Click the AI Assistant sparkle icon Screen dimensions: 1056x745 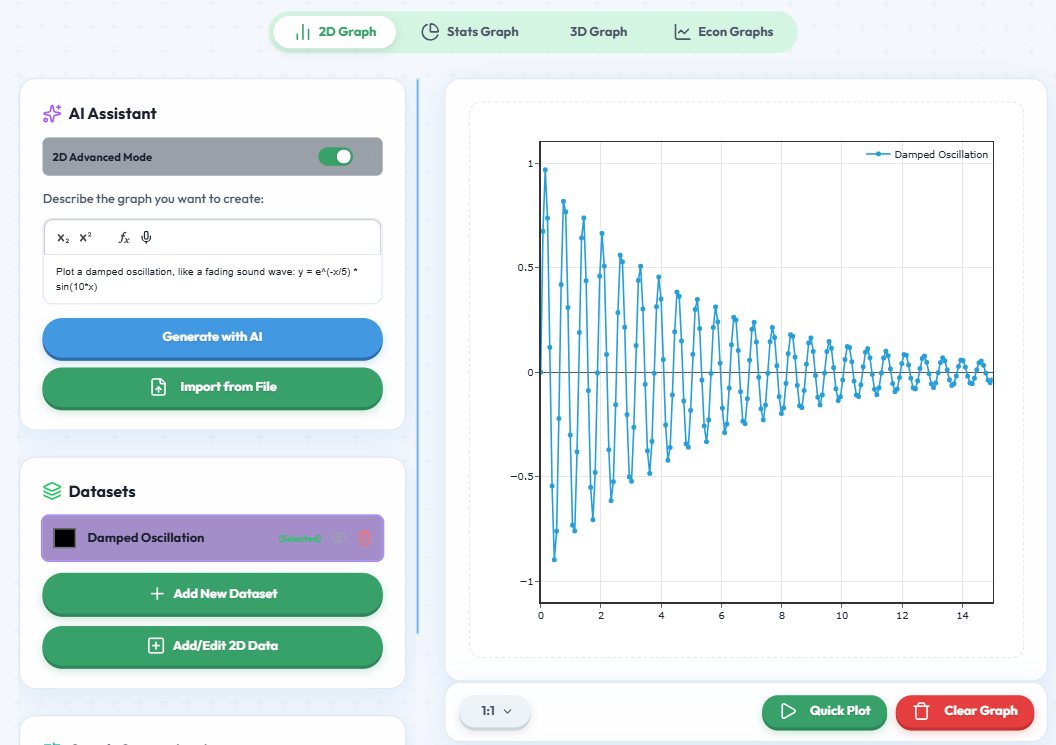[x=51, y=113]
